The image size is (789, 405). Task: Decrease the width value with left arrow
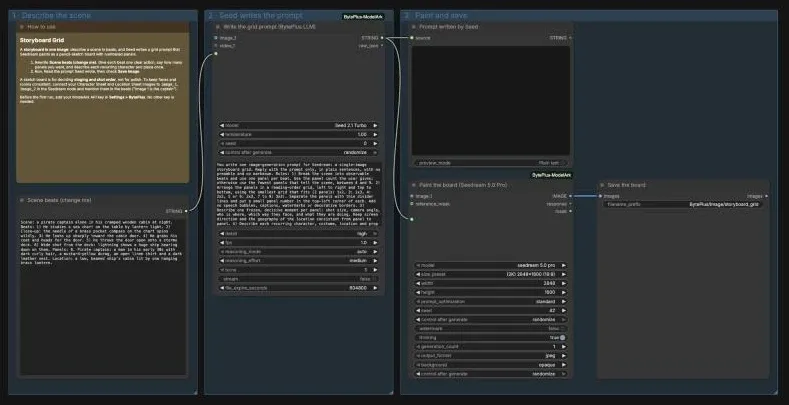pyautogui.click(x=418, y=283)
